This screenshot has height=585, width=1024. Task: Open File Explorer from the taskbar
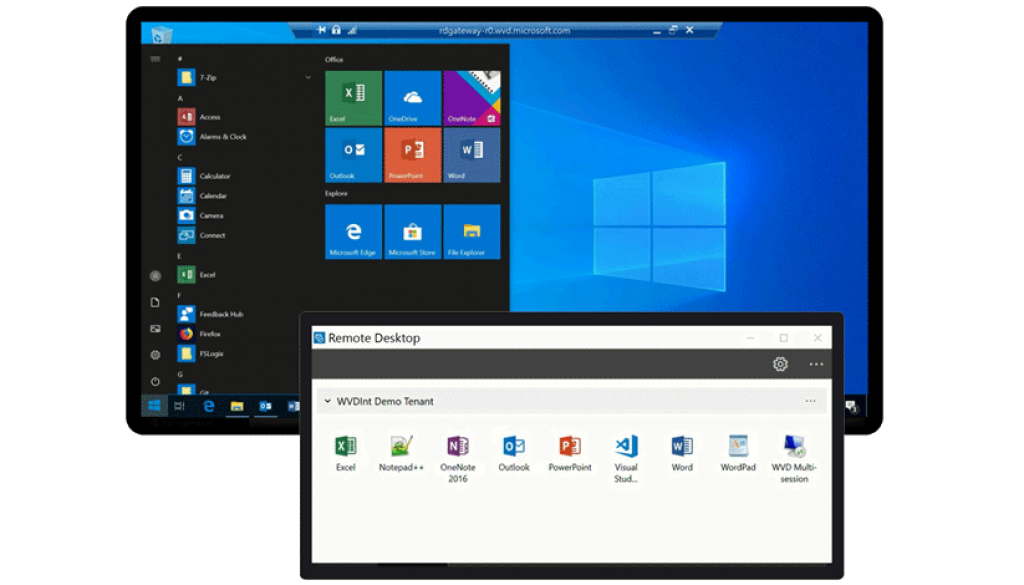tap(237, 405)
